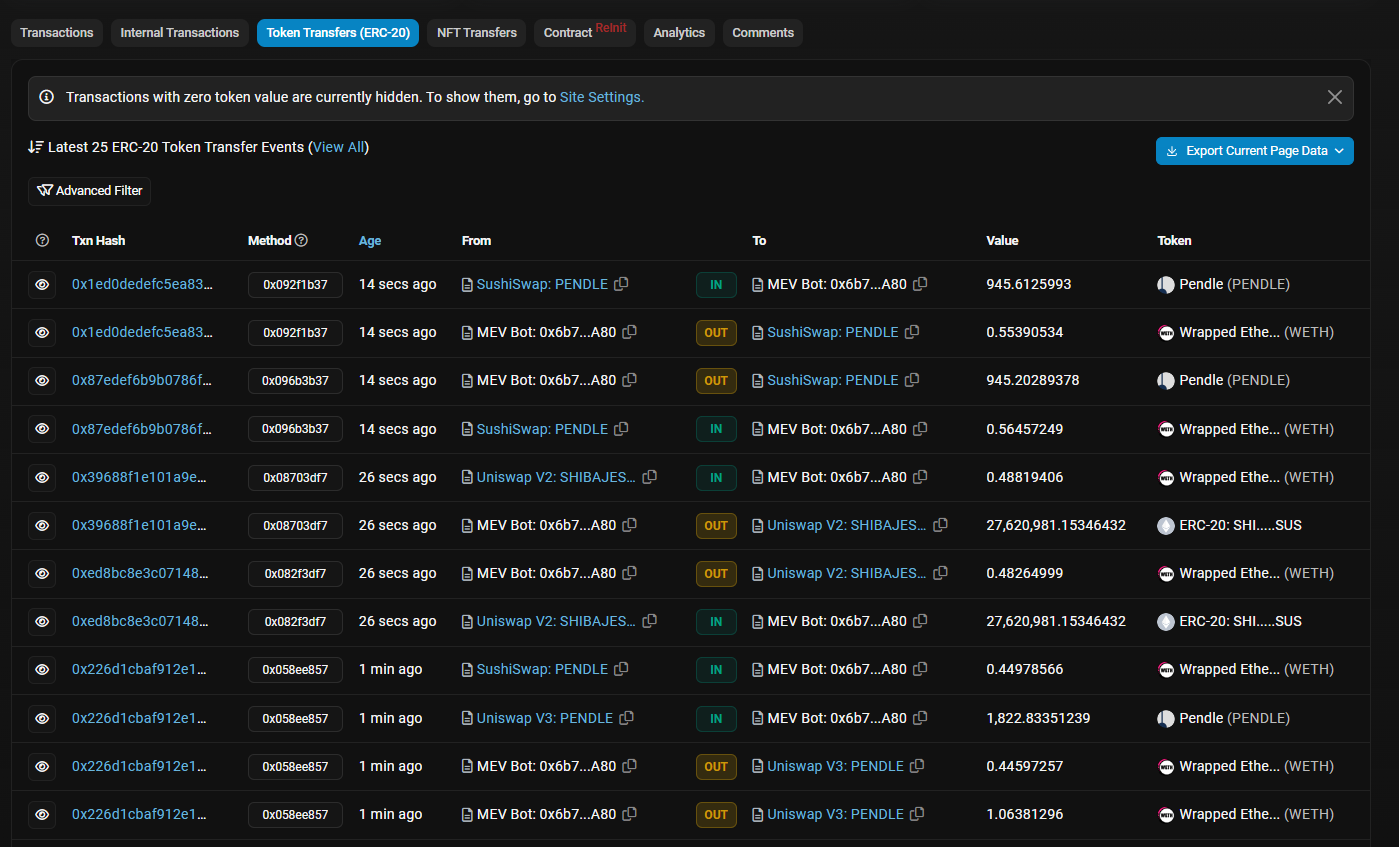The height and width of the screenshot is (847, 1399).
Task: Open the 0xed8bc8e3c07148 hash in the 0.48264999 row
Action: (140, 573)
